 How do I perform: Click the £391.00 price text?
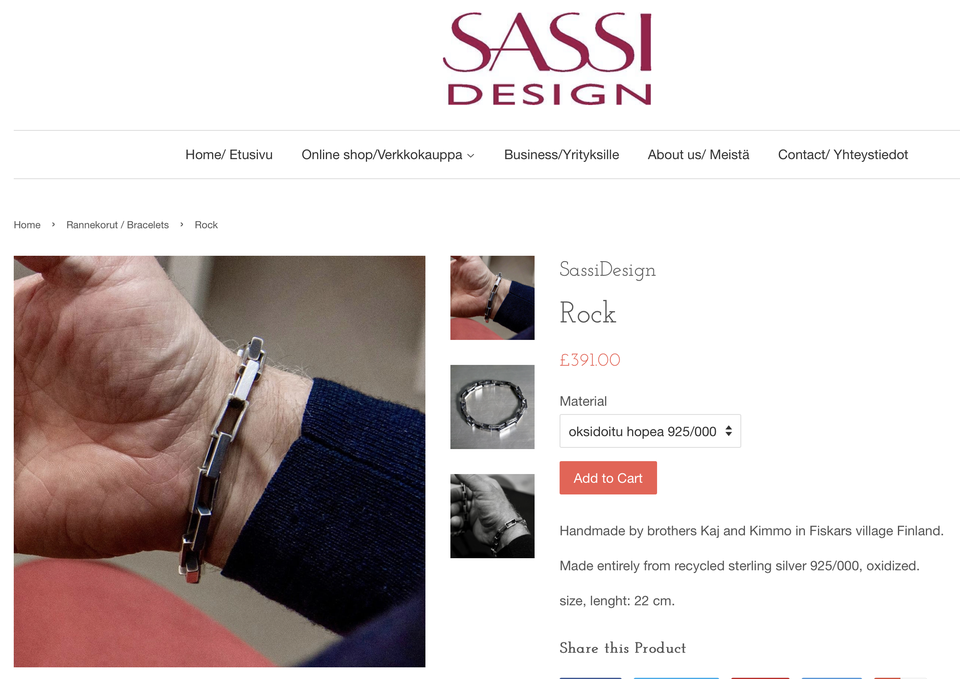590,360
